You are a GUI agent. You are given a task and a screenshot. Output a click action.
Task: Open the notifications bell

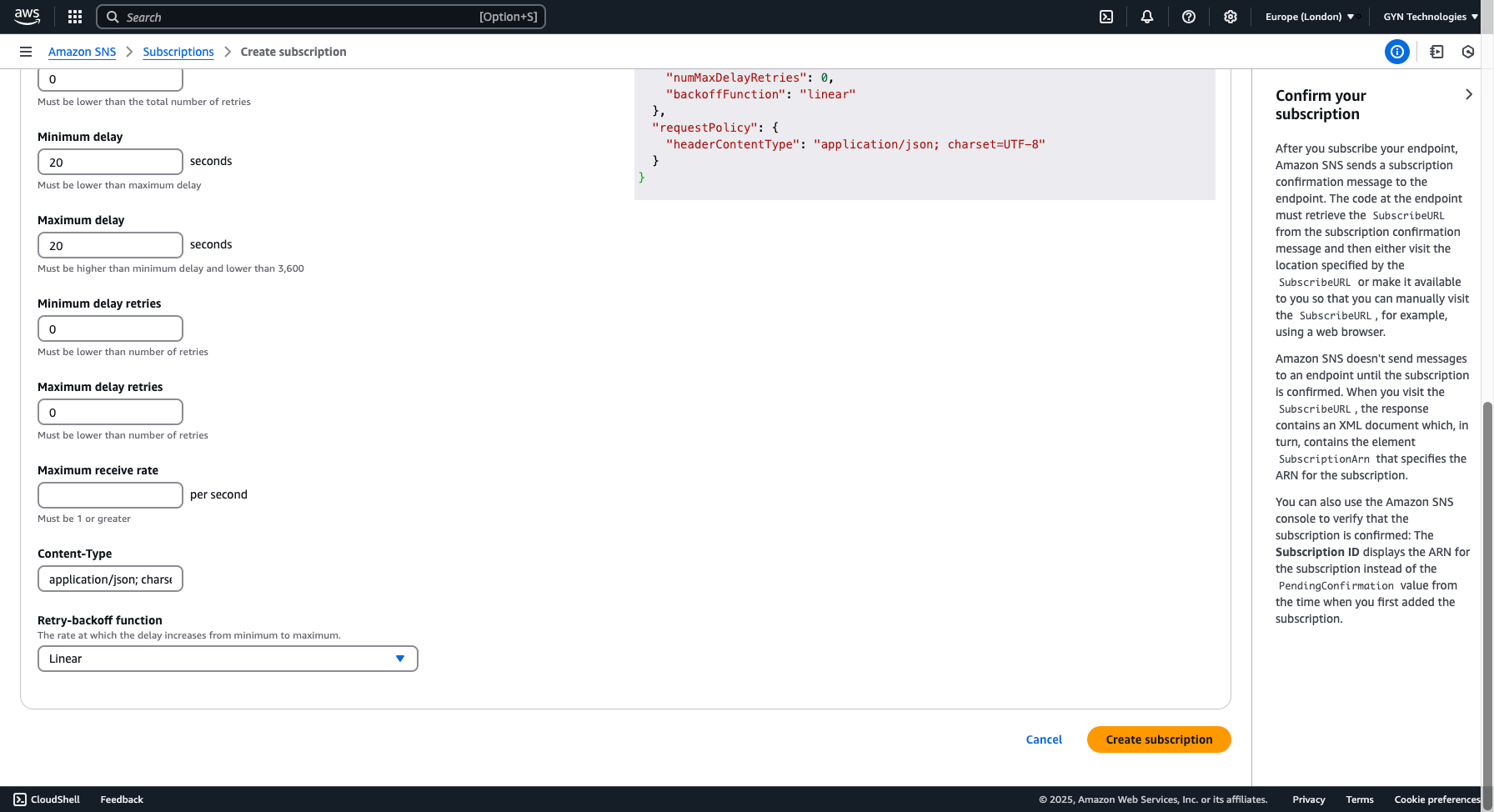[1147, 17]
